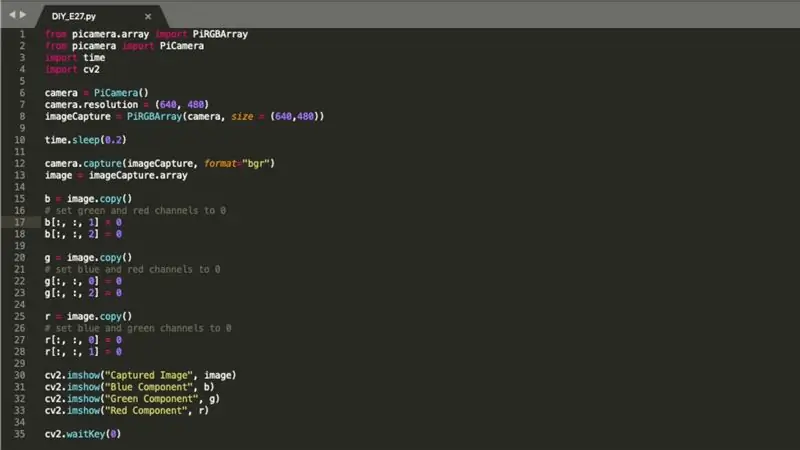Click 'g[:, :, 0] = 0' on line 22

pyautogui.click(x=83, y=281)
